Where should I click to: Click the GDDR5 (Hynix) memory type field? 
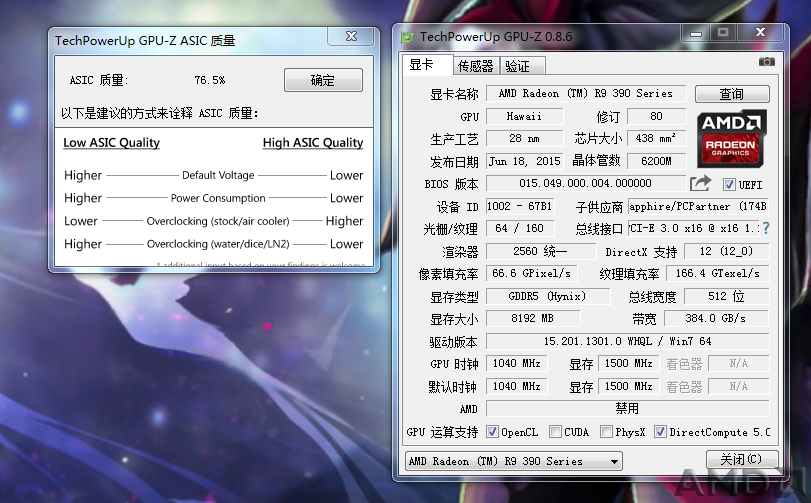click(x=548, y=296)
